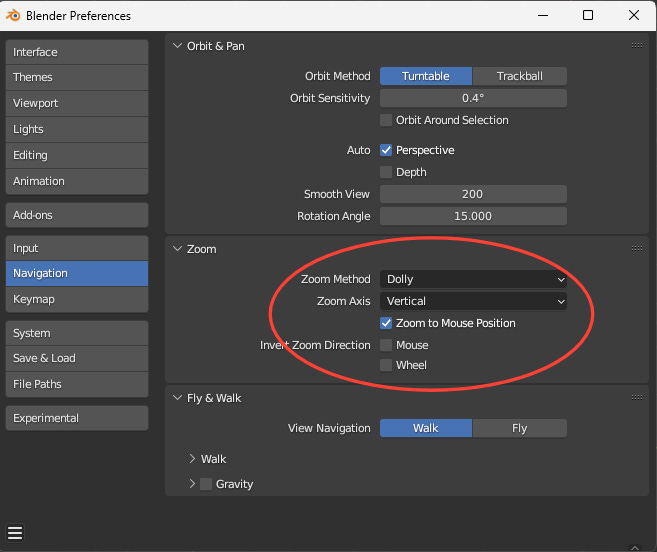Switch to the Lights tab
Image resolution: width=657 pixels, height=552 pixels.
coord(77,130)
